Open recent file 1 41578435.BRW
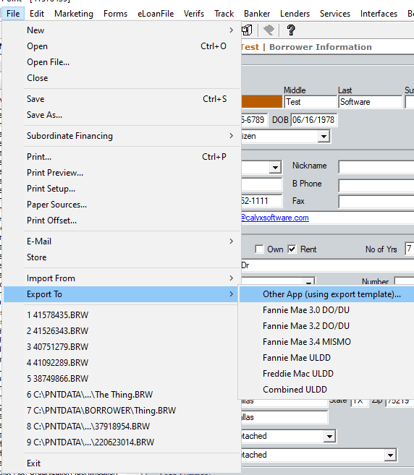Viewport: 414px width, 475px height. click(122, 315)
